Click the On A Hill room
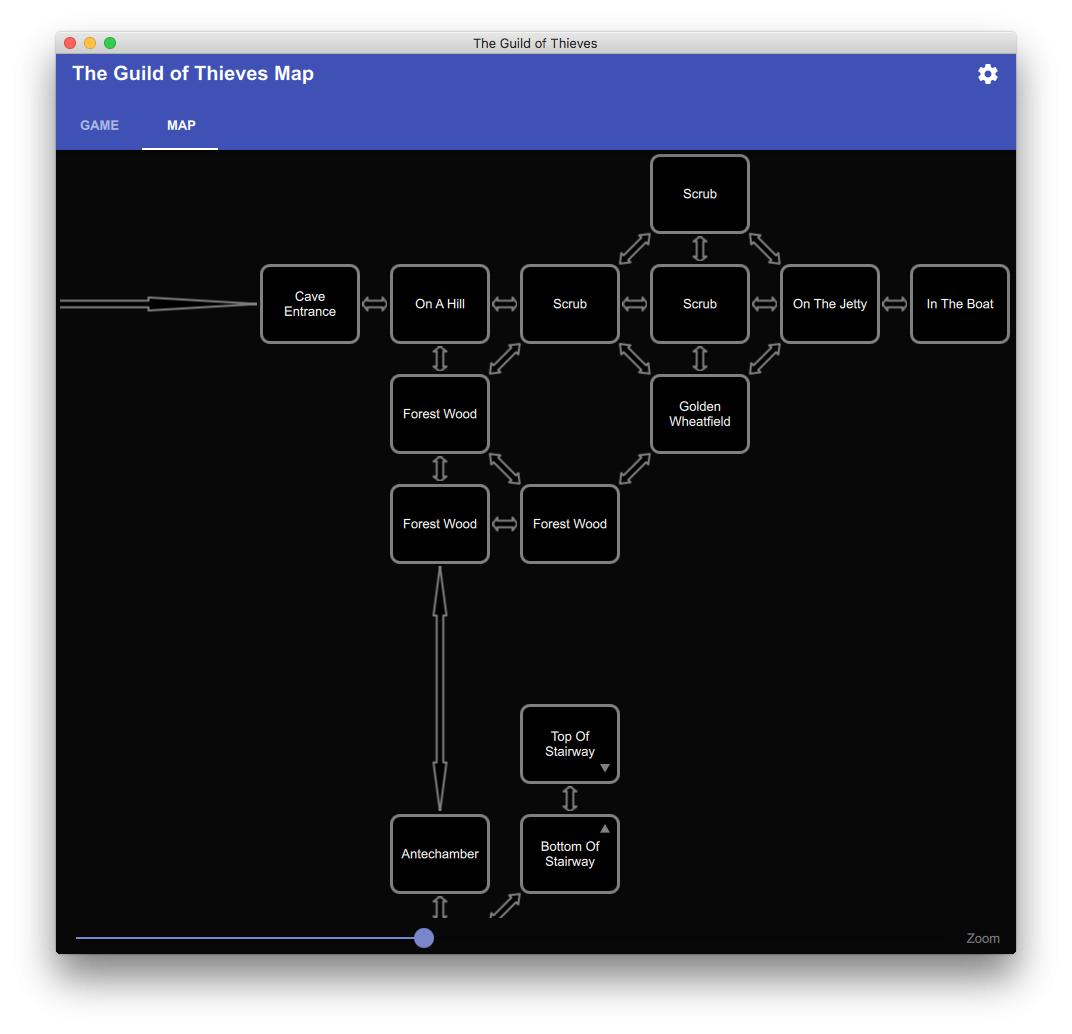The width and height of the screenshot is (1072, 1034). [440, 304]
